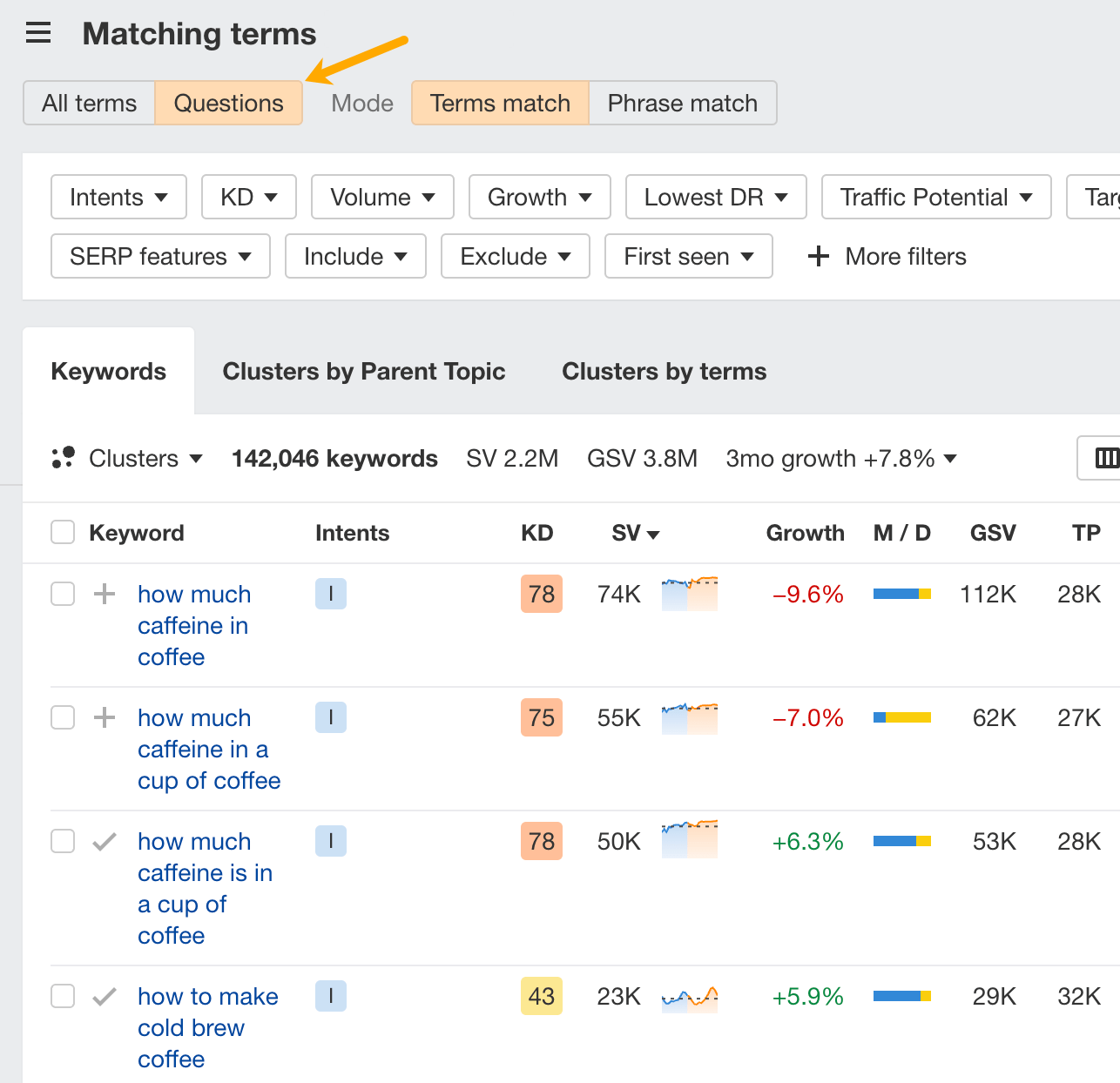Toggle the select-all checkbox in the table header
The width and height of the screenshot is (1120, 1083).
[x=62, y=532]
